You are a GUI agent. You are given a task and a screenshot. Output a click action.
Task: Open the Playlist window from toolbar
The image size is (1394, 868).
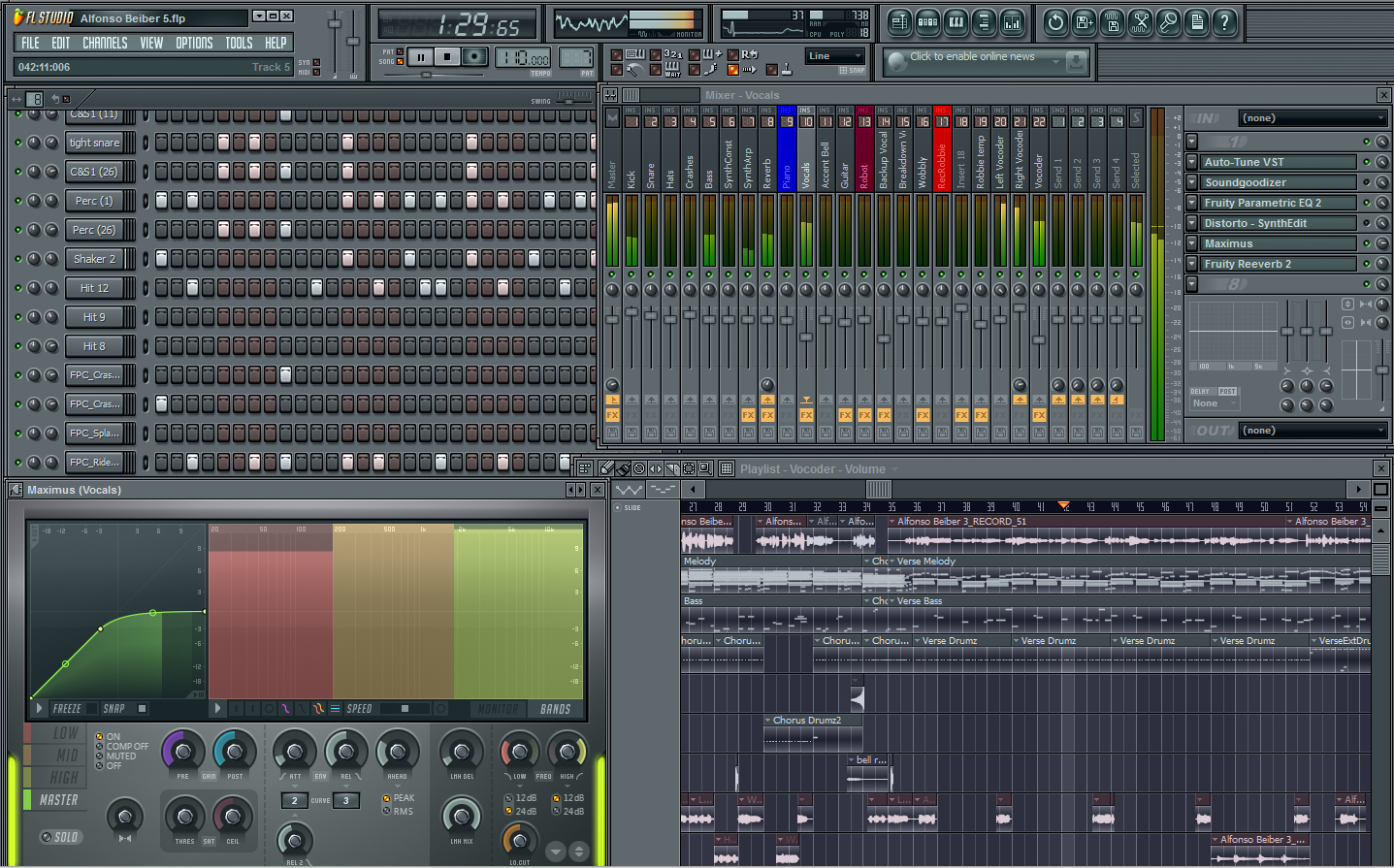point(899,22)
